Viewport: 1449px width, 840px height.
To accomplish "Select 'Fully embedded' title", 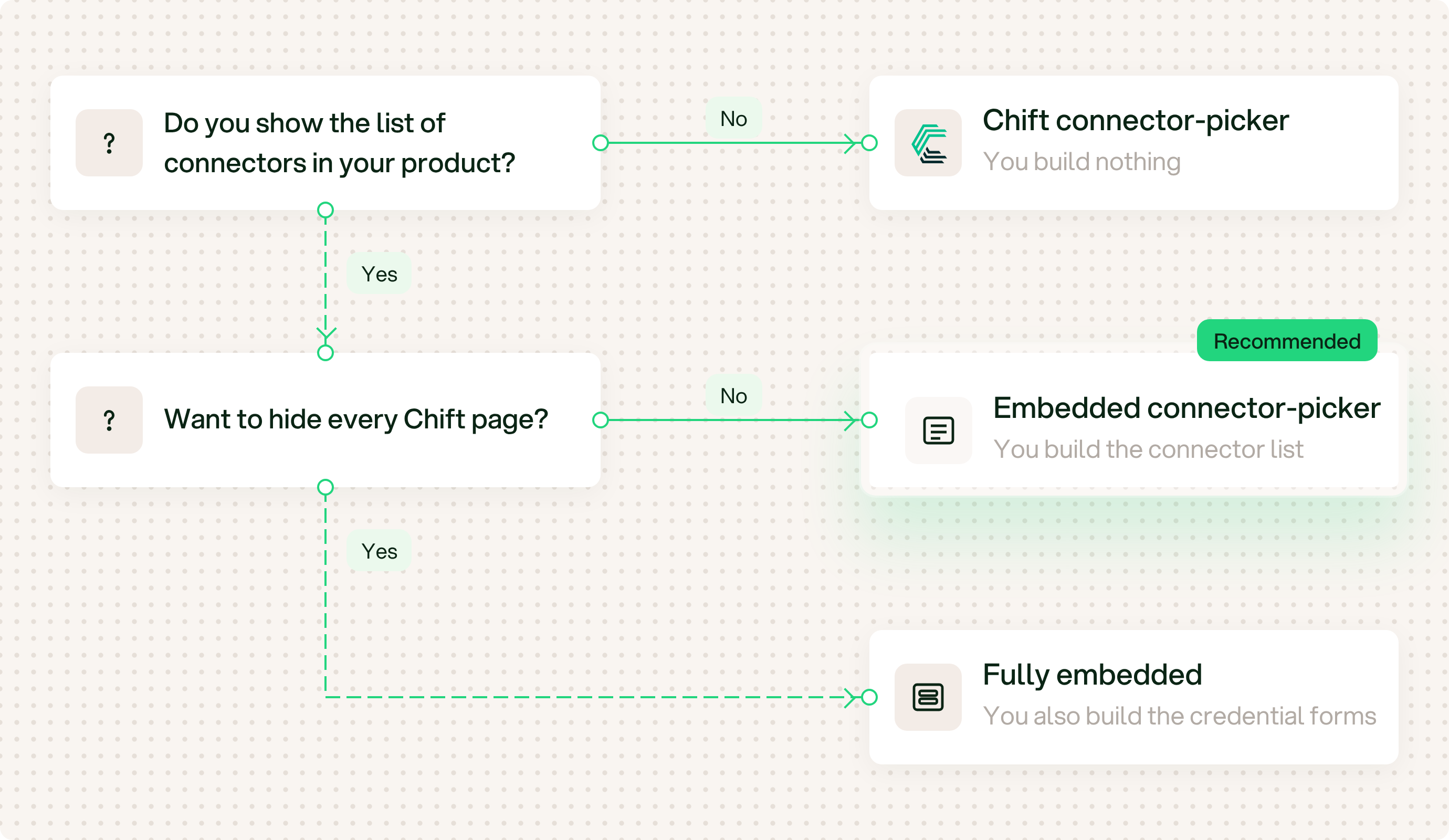I will click(x=1093, y=675).
